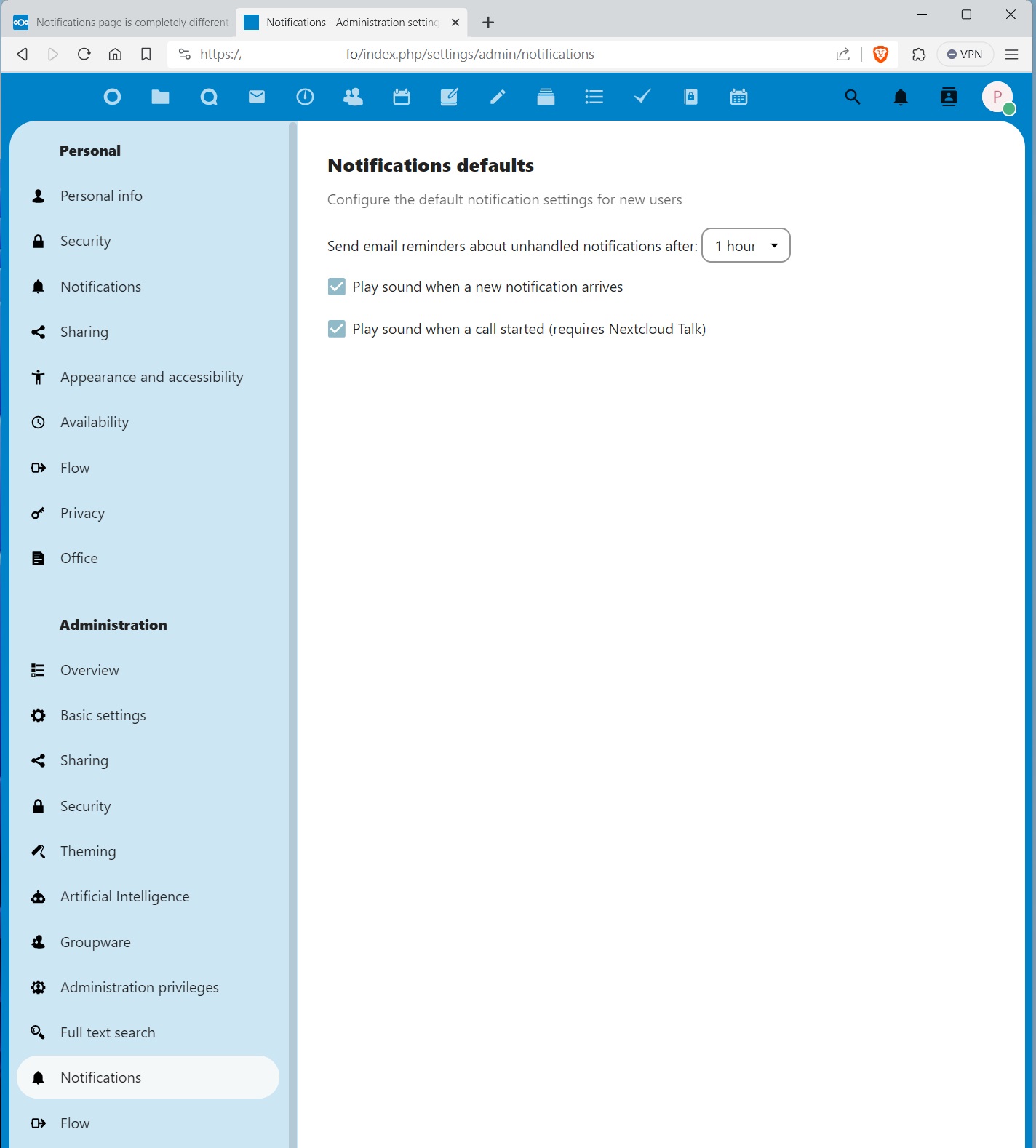Click the Brave VPN button
1036x1148 pixels.
point(965,55)
